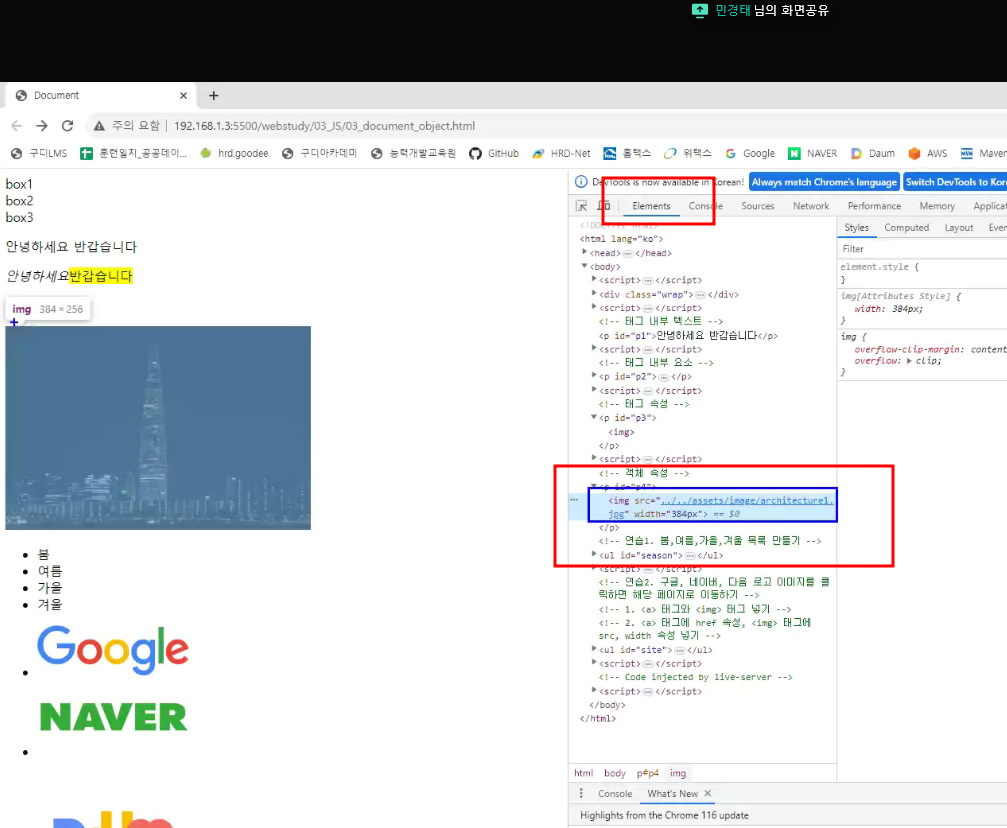Go forward with the browser forward arrow

pyautogui.click(x=42, y=126)
